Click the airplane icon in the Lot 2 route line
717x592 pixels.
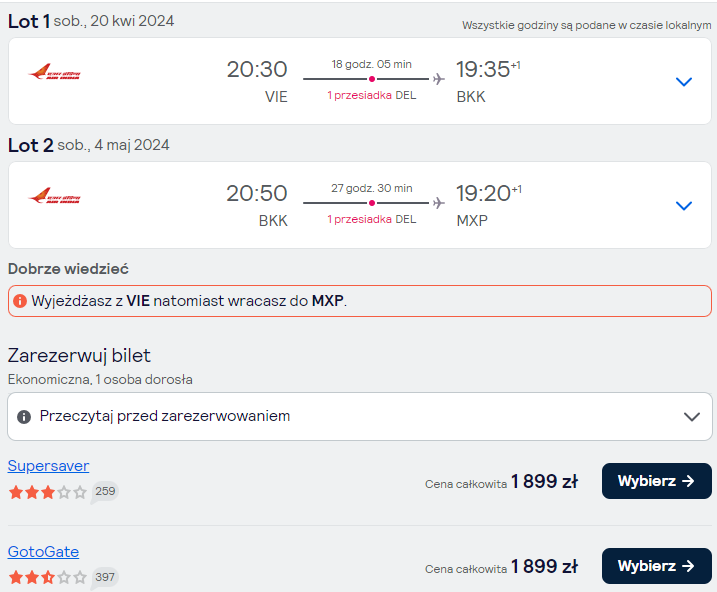click(x=439, y=203)
